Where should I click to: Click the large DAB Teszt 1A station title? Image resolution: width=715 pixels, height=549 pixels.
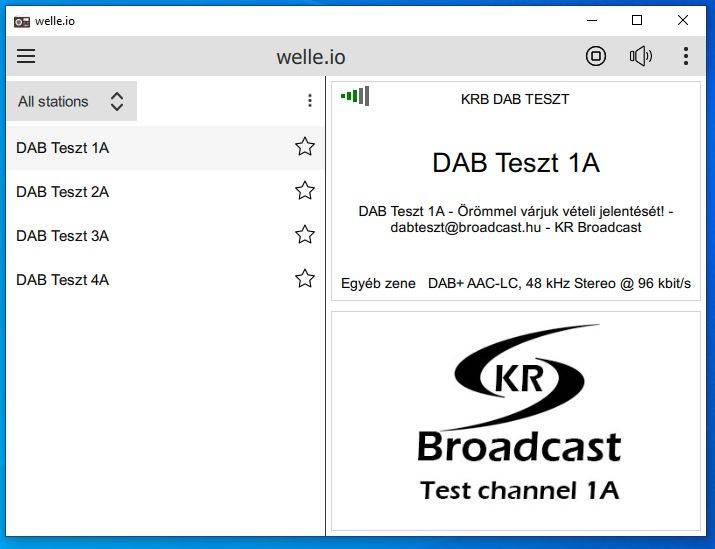coord(516,163)
